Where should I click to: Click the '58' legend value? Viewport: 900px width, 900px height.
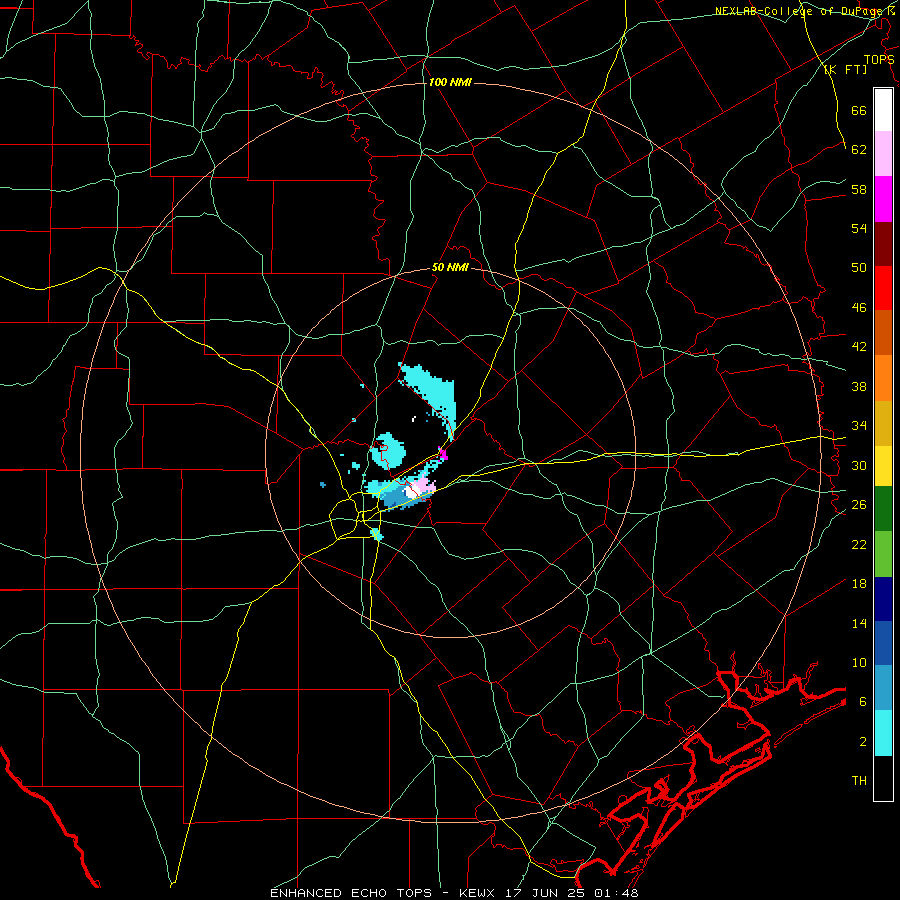[x=859, y=189]
